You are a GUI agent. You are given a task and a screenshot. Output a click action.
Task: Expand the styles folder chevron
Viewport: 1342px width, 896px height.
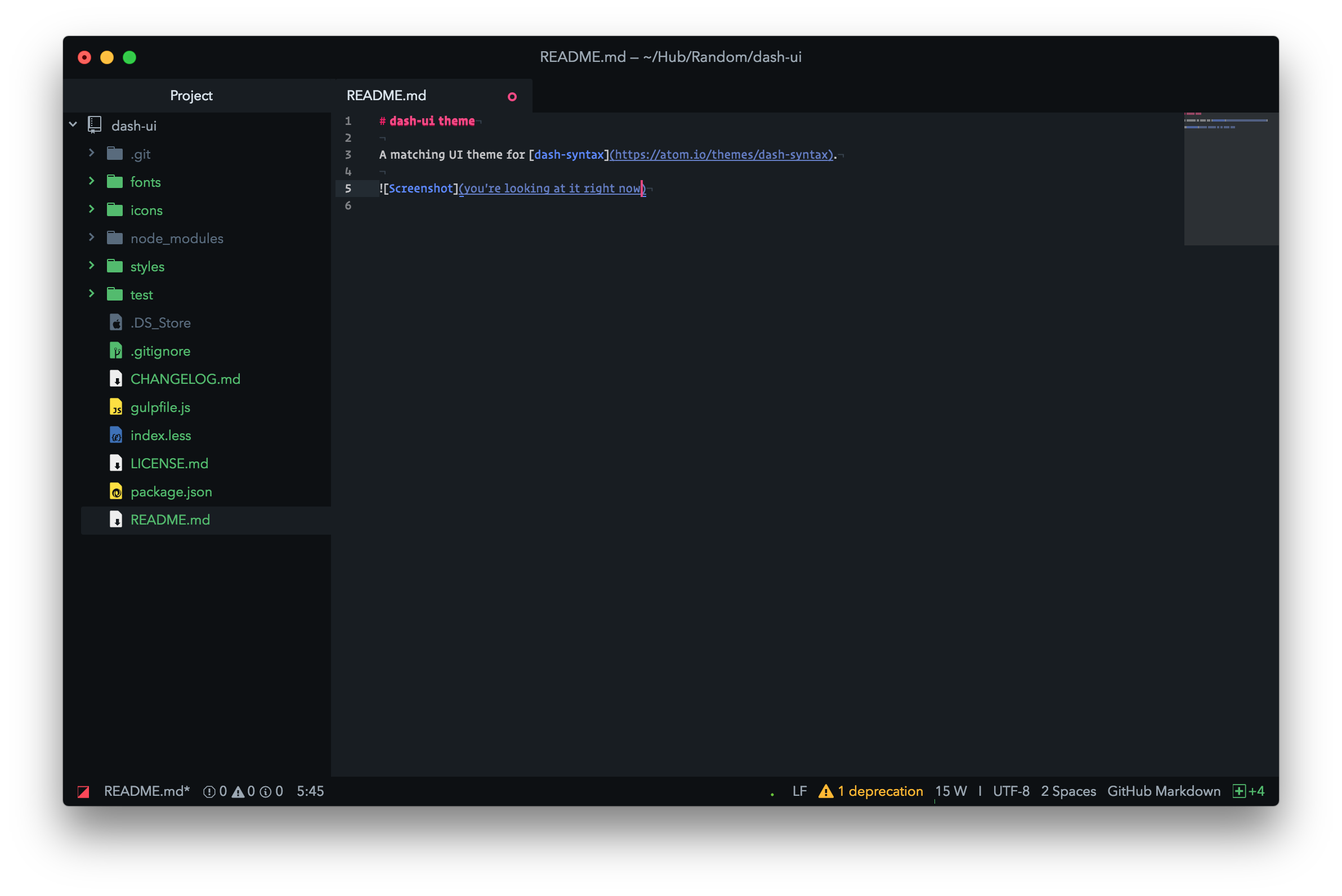click(91, 266)
